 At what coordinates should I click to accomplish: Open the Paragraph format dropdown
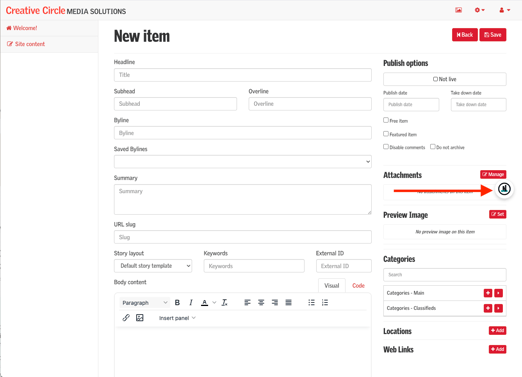pyautogui.click(x=144, y=303)
